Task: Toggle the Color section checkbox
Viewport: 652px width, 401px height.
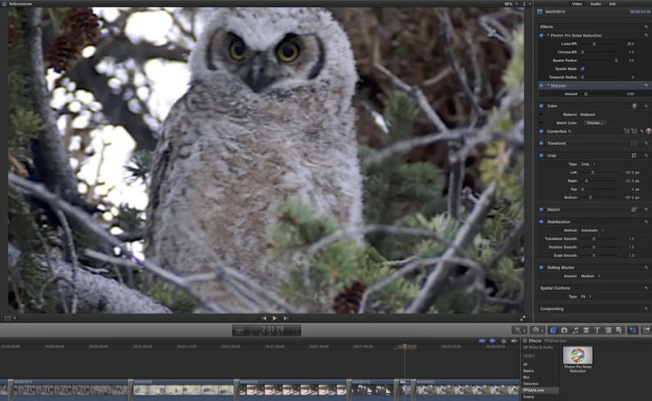Action: (541, 106)
